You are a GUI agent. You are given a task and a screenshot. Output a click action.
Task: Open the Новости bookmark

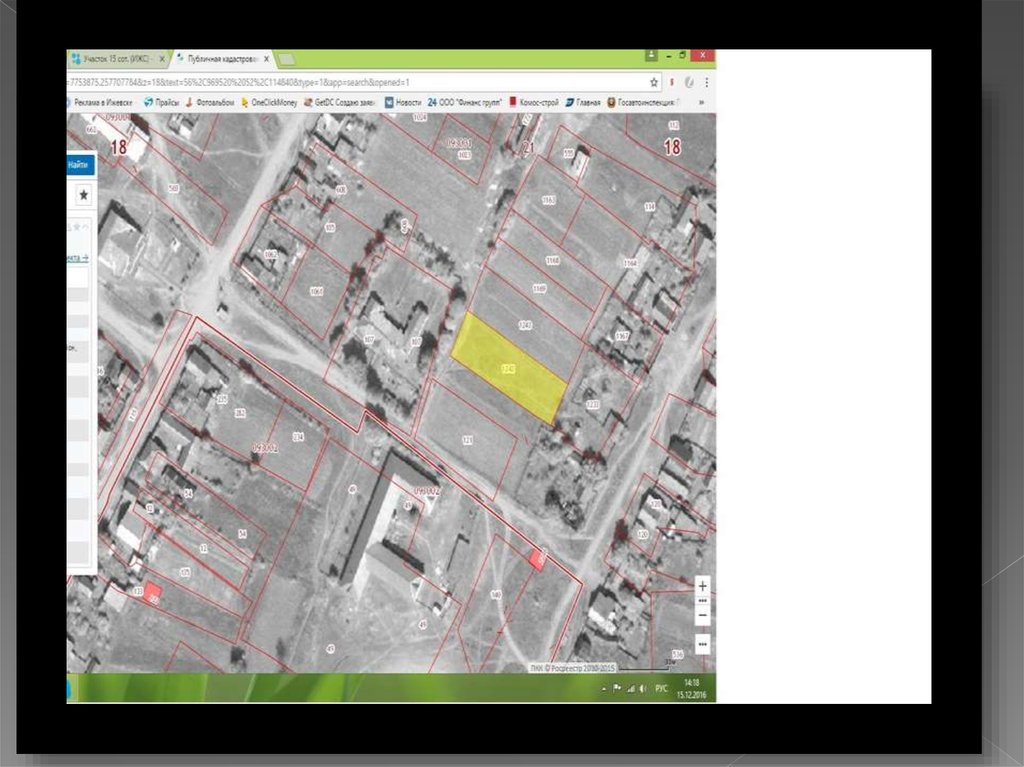coord(402,102)
